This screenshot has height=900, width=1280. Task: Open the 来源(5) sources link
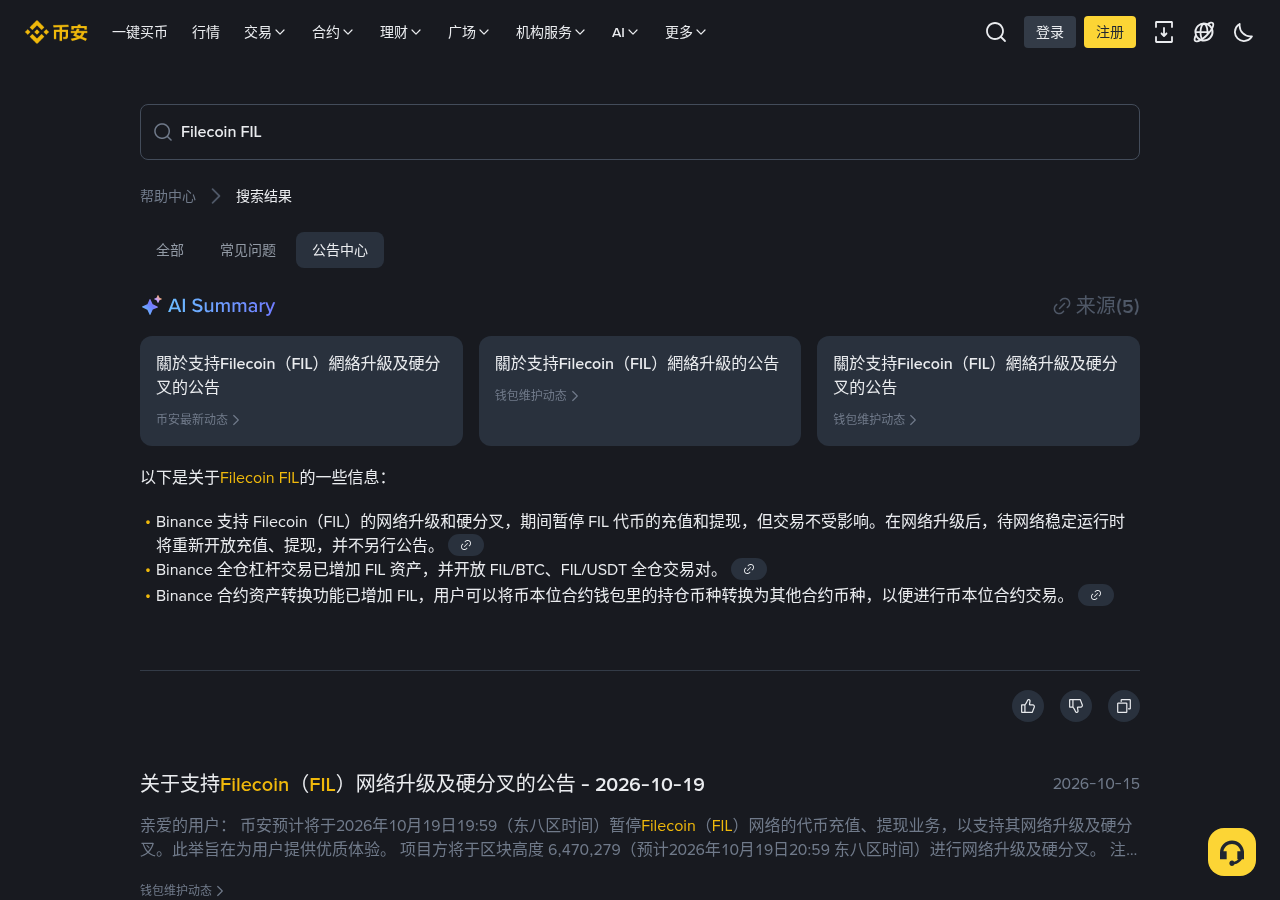coord(1097,306)
